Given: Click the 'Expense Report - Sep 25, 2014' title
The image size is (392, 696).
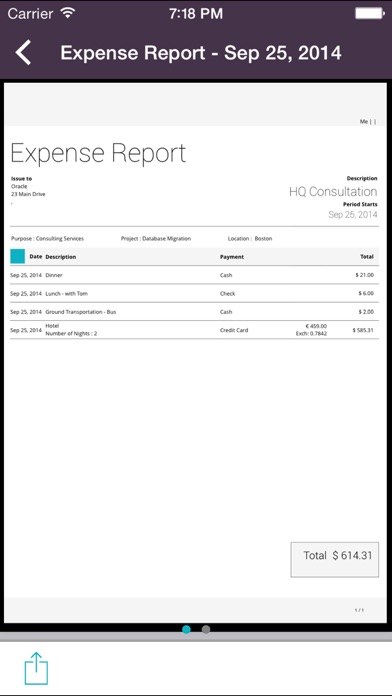Looking at the screenshot, I should pos(201,53).
